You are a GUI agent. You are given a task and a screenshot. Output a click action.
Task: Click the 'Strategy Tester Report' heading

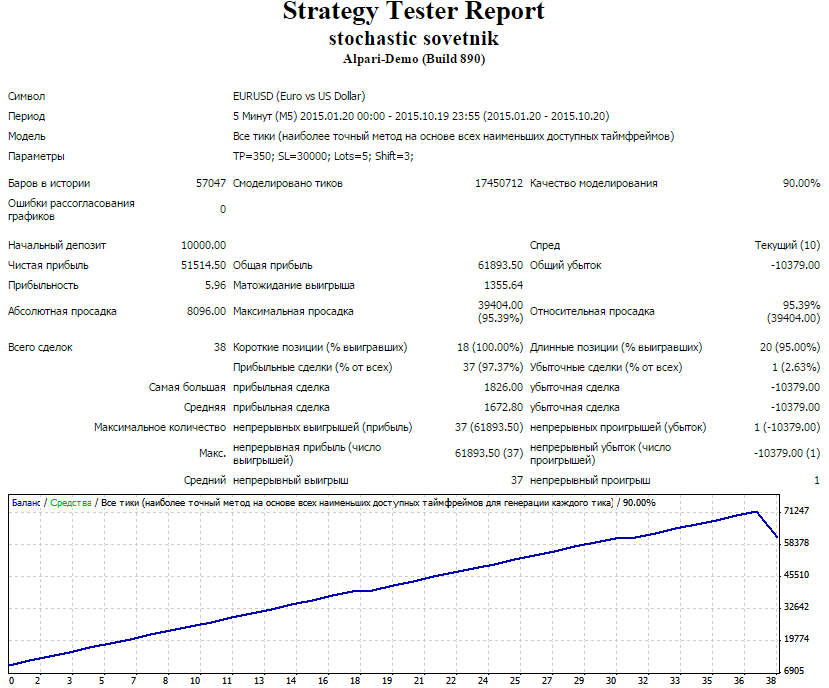[413, 11]
